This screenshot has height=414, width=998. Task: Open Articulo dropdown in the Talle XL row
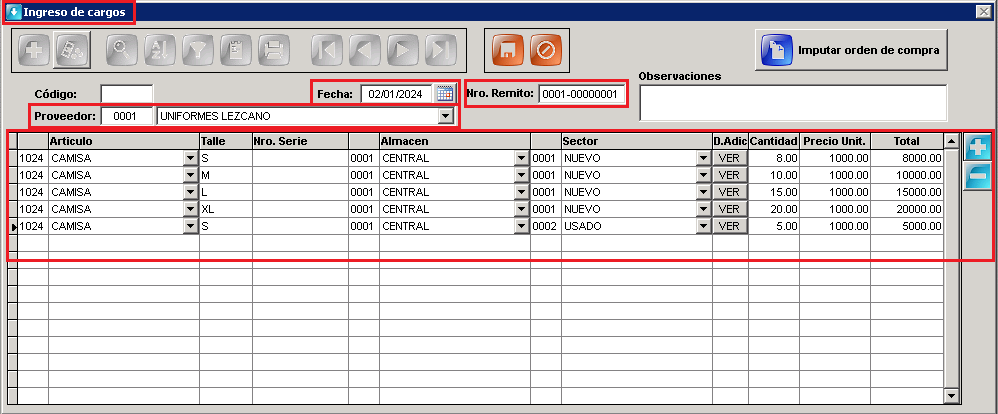[190, 209]
